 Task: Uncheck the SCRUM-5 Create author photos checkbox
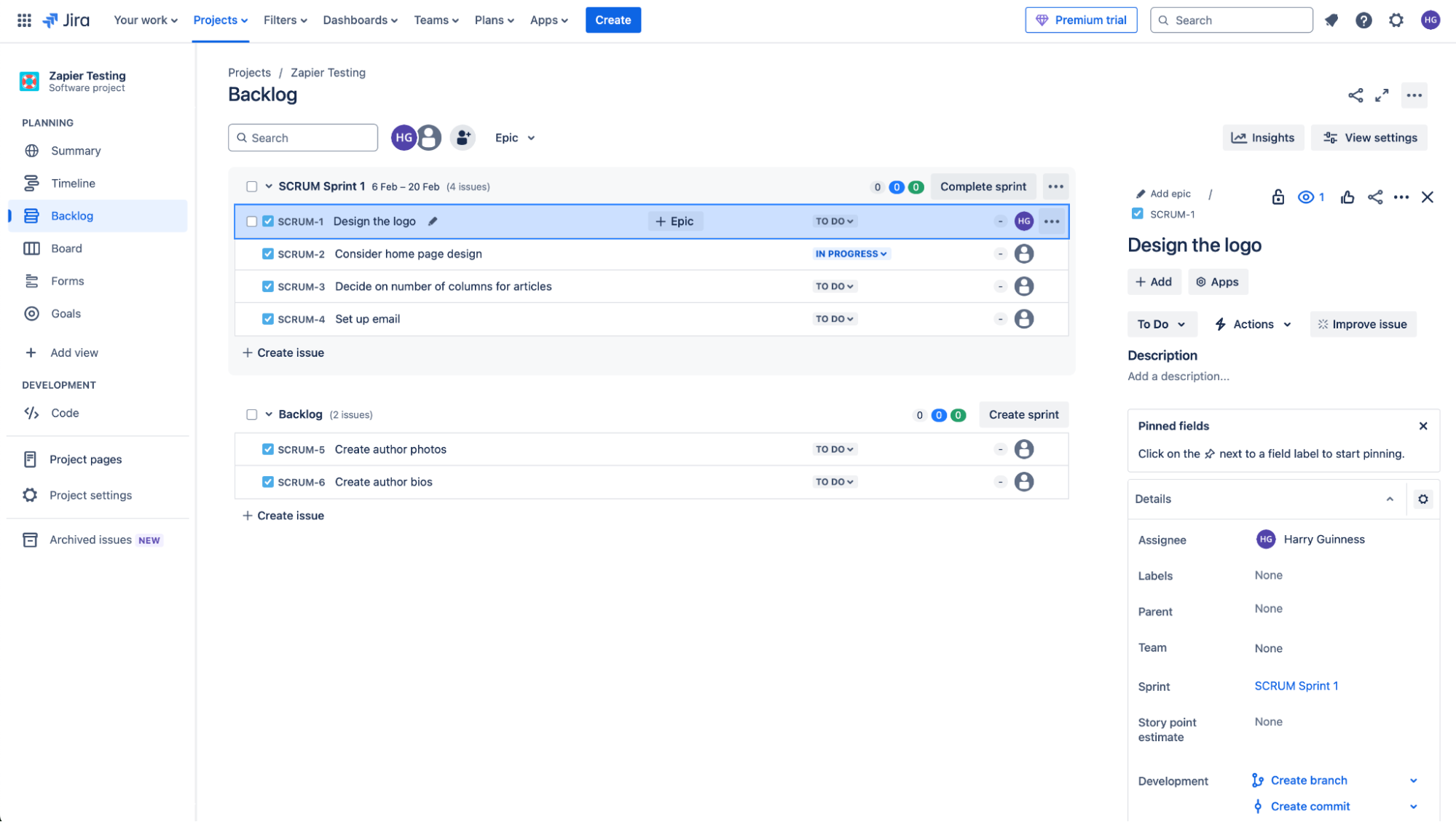268,449
